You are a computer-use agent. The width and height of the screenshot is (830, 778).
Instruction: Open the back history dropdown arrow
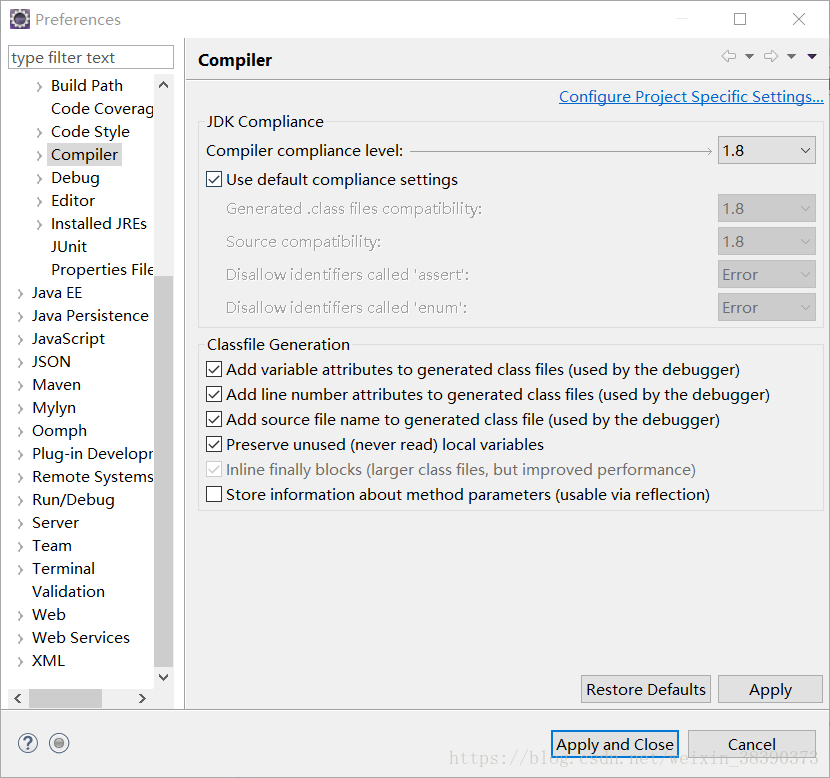pos(750,57)
